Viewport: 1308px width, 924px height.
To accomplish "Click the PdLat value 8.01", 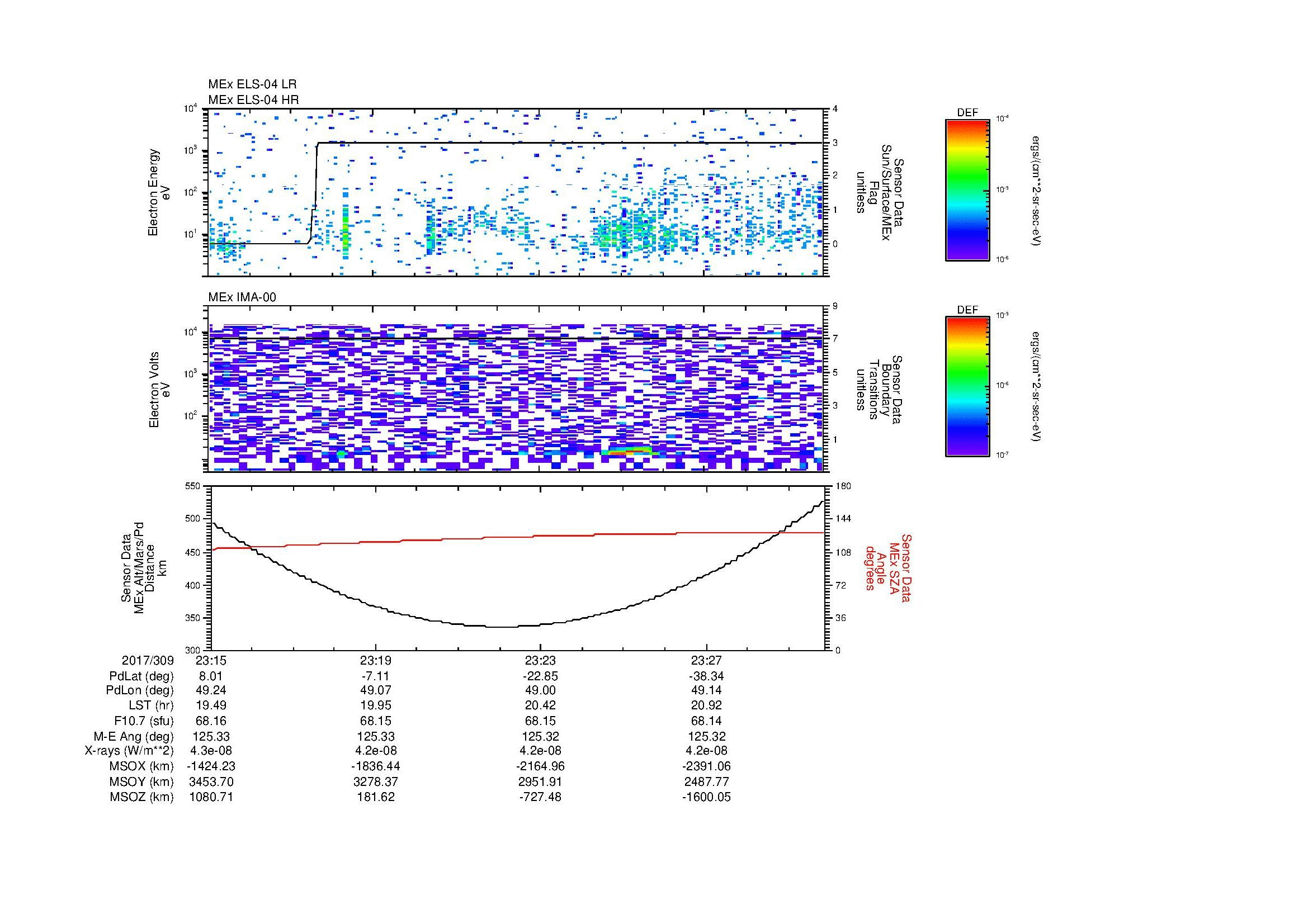I will click(x=211, y=676).
